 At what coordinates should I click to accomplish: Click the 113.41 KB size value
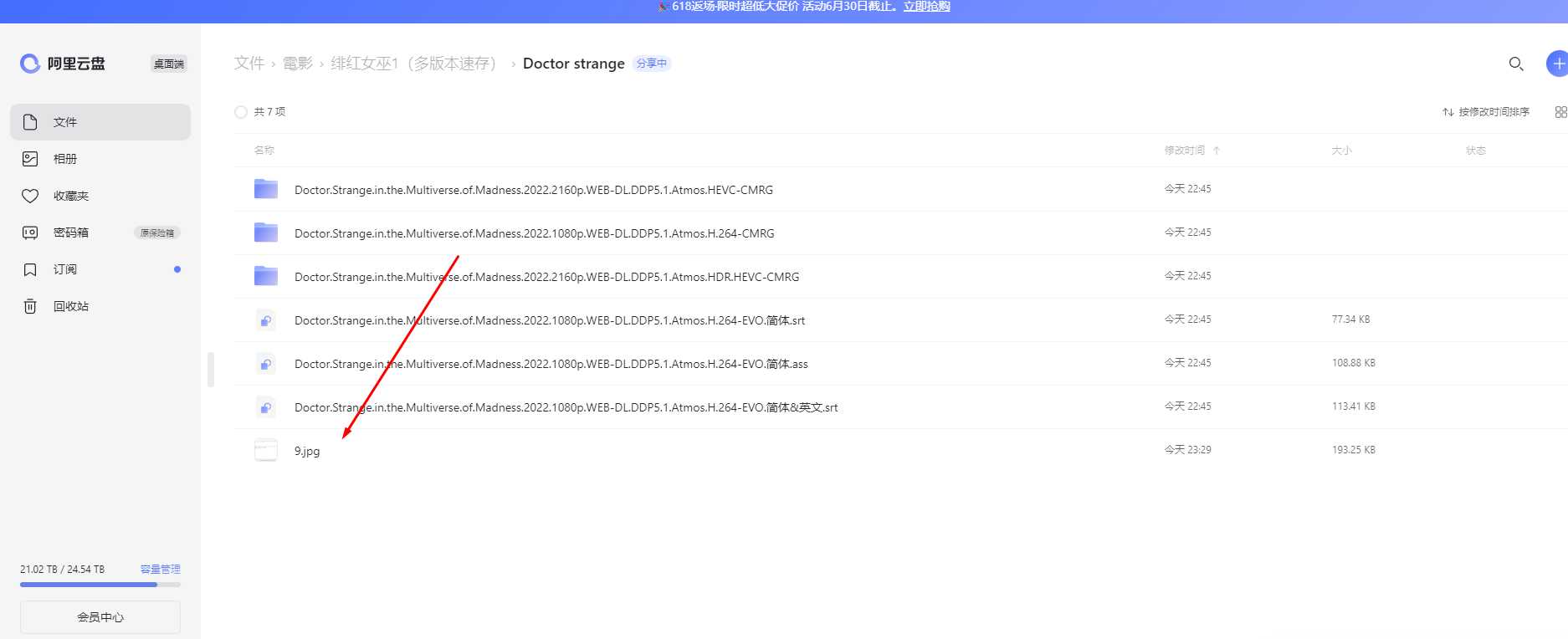pyautogui.click(x=1354, y=406)
